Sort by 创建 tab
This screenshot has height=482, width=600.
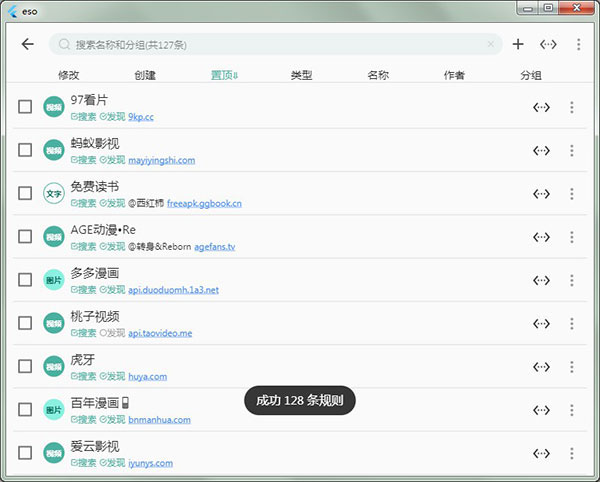(145, 75)
